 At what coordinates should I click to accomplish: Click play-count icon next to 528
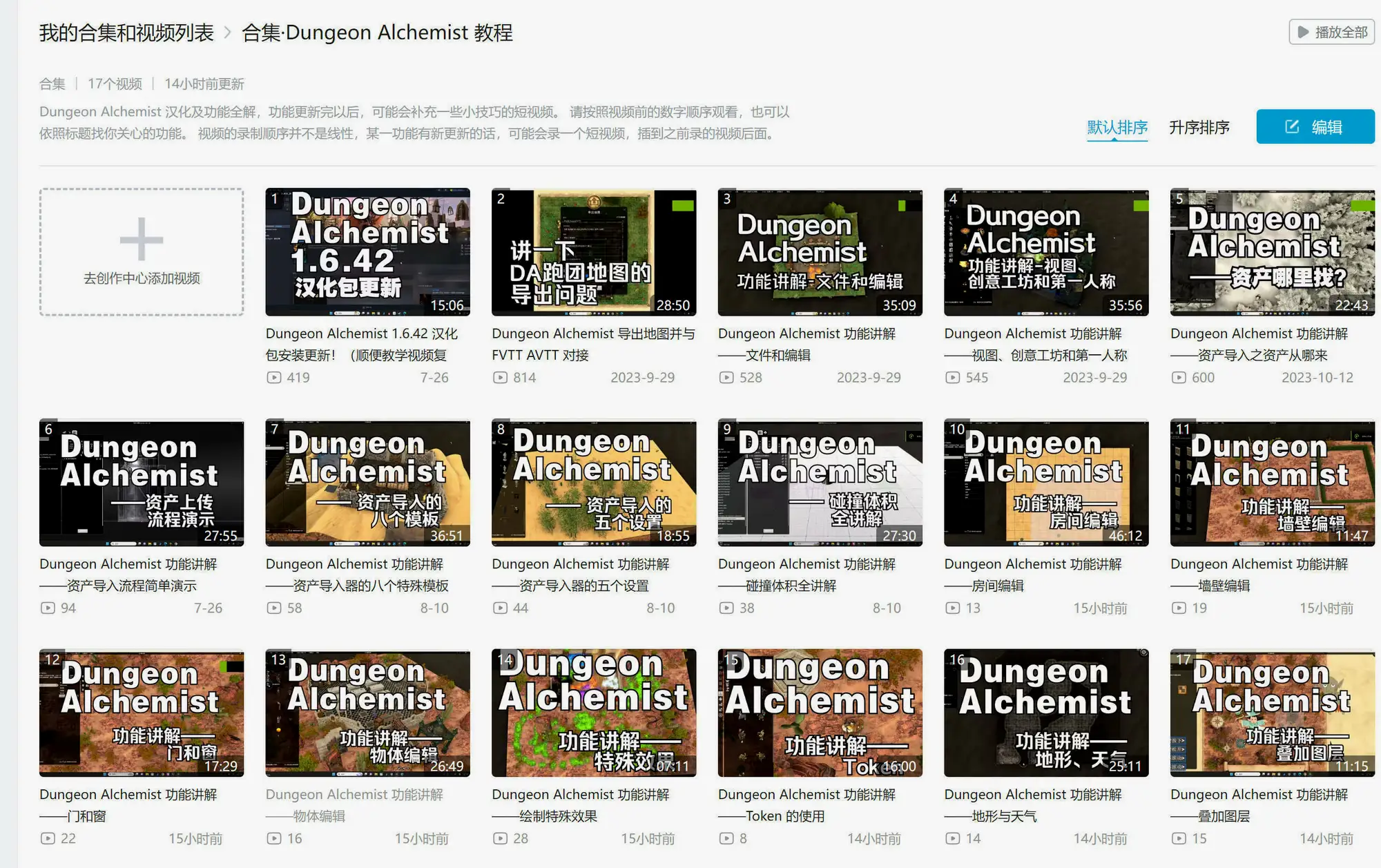[x=726, y=378]
